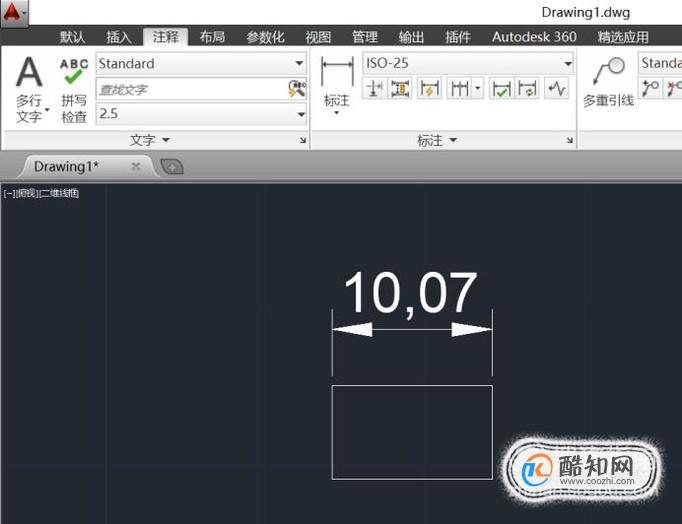Viewport: 682px width, 524px height.
Task: Click the remove leader icon
Action: [673, 88]
